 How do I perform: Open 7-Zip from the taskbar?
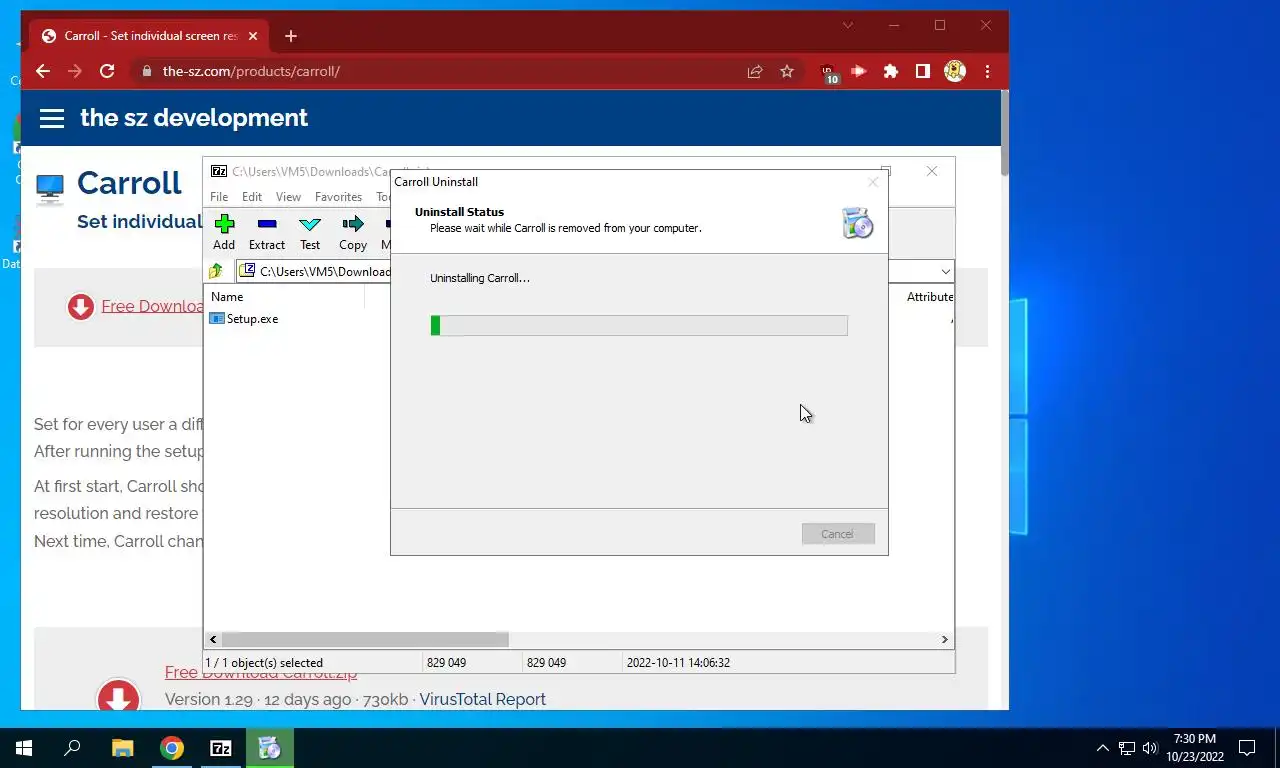[221, 748]
